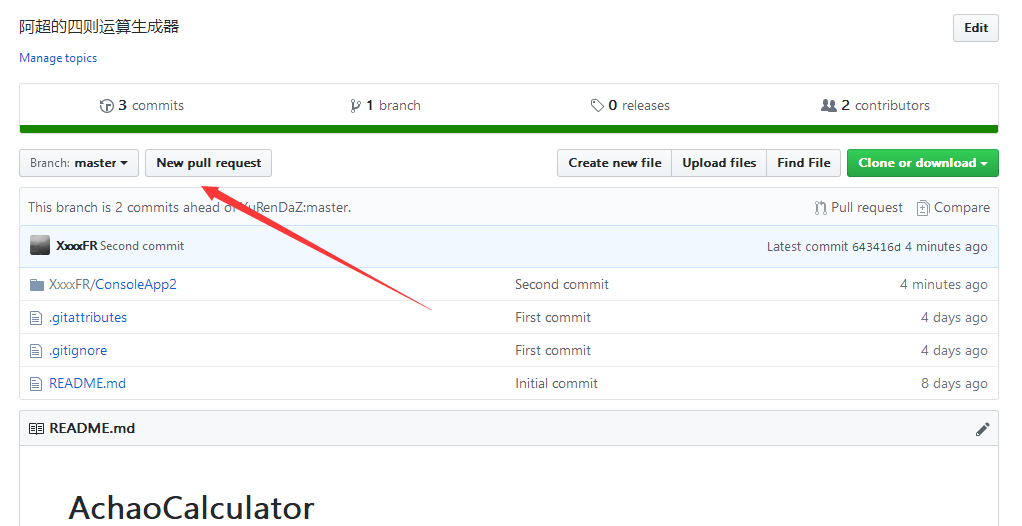Click the Upload files button

tap(719, 163)
